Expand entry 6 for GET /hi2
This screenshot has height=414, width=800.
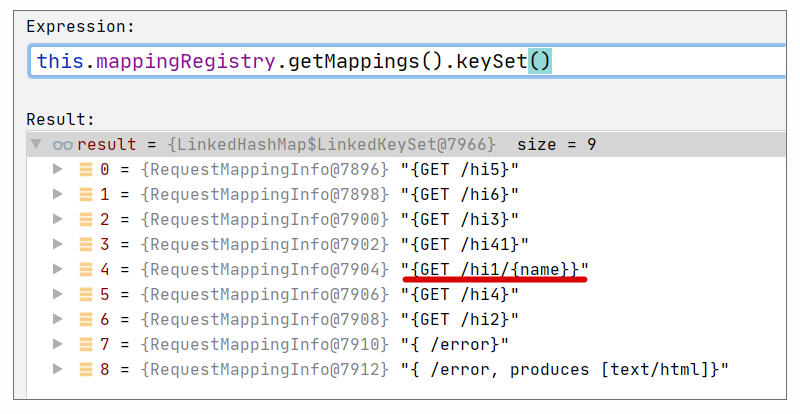[x=58, y=319]
